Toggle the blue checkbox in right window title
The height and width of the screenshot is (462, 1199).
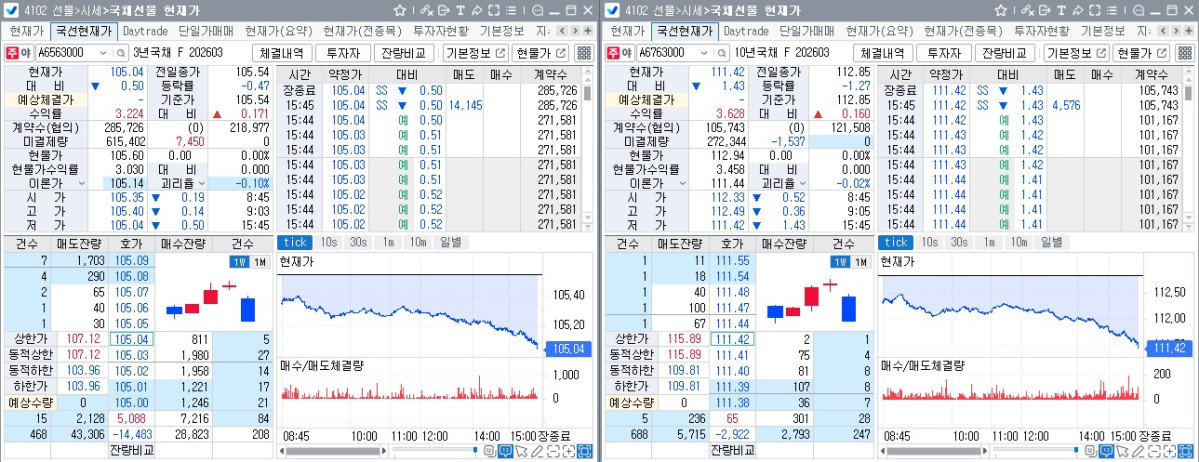point(612,11)
